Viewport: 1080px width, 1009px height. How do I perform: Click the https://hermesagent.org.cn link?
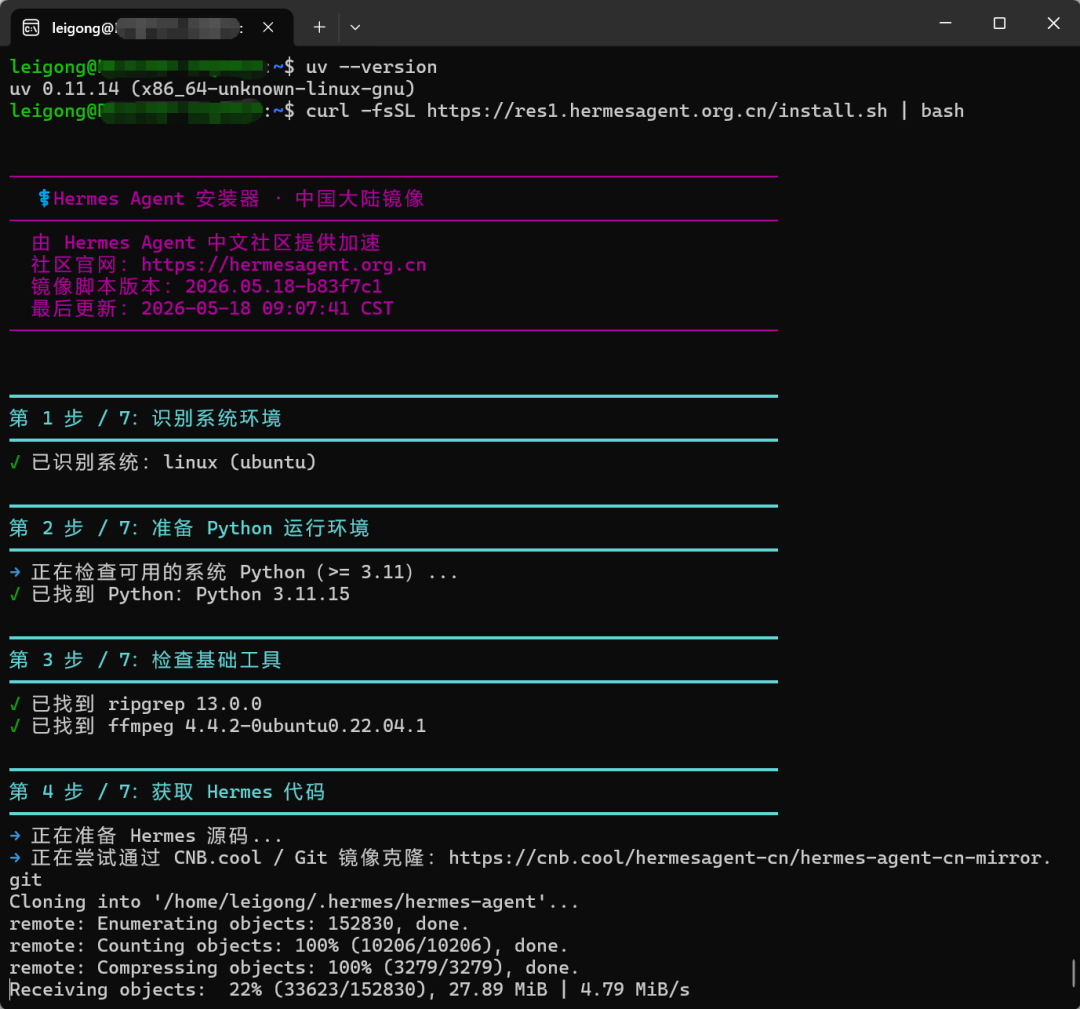coord(284,264)
